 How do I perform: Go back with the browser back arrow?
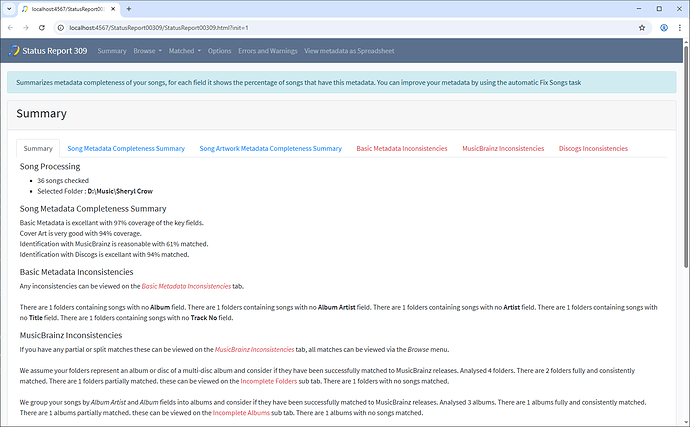click(x=11, y=28)
